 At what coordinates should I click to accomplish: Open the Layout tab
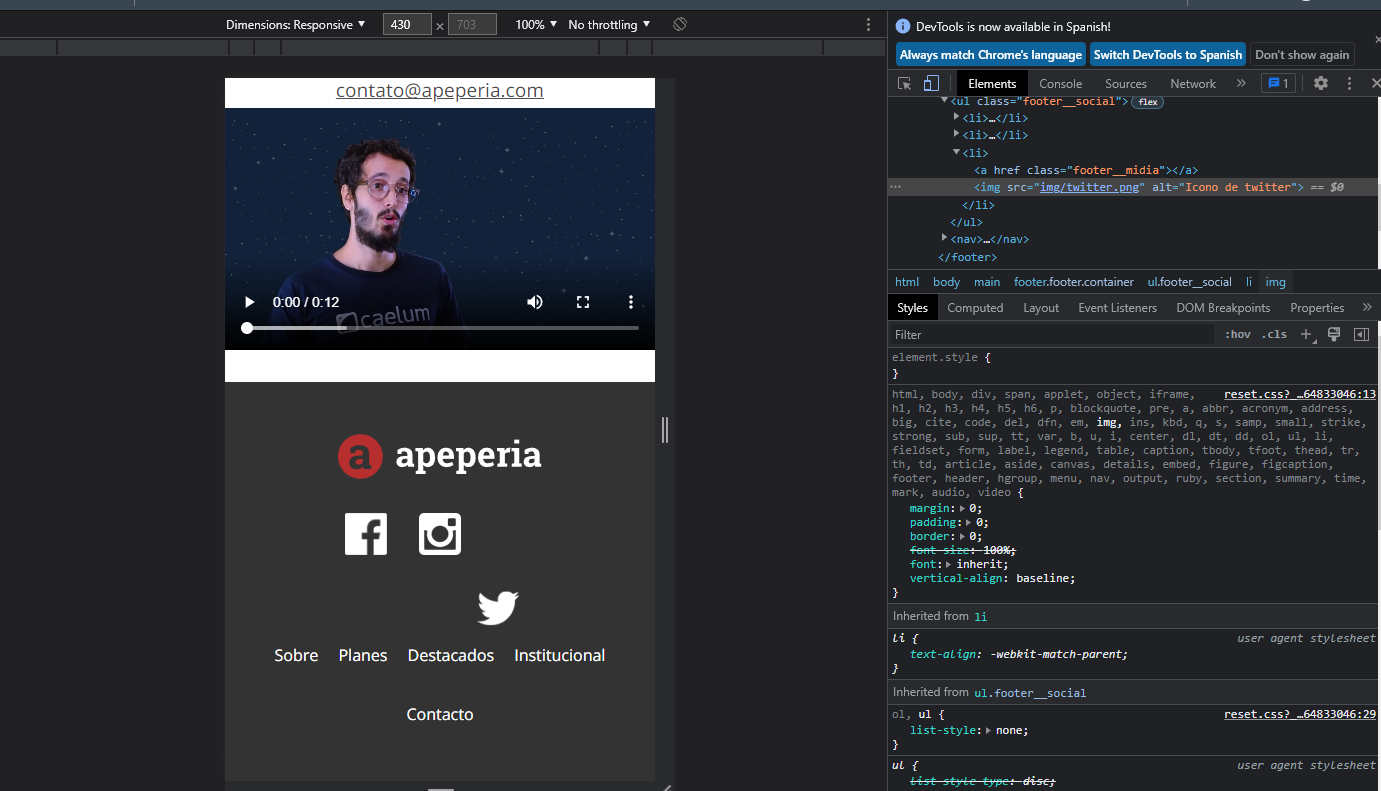[x=1041, y=308]
